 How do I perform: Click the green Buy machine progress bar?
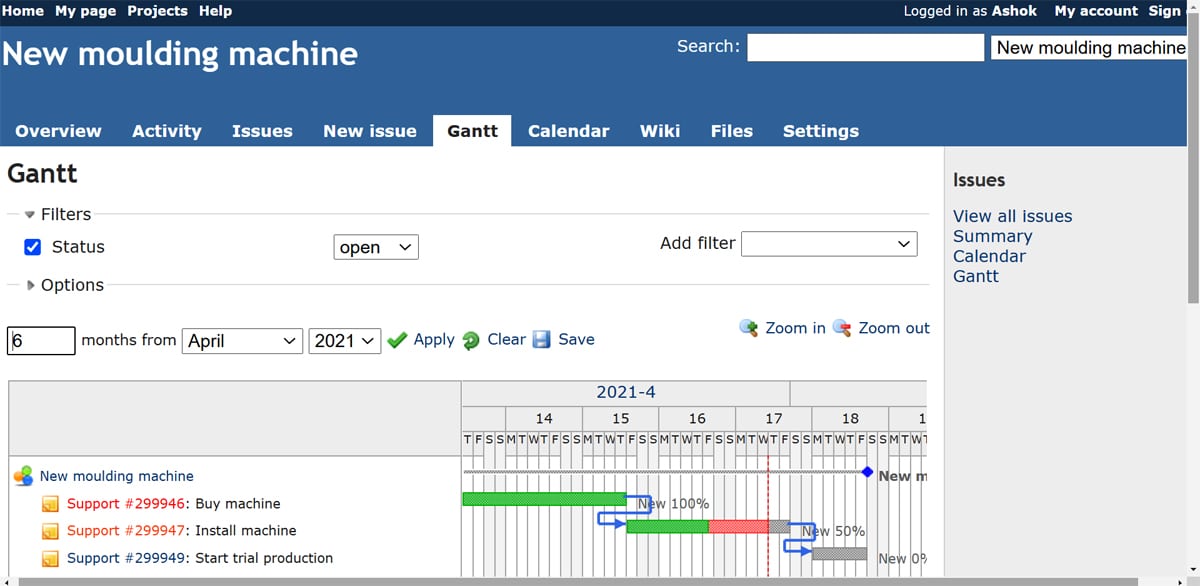pos(543,499)
